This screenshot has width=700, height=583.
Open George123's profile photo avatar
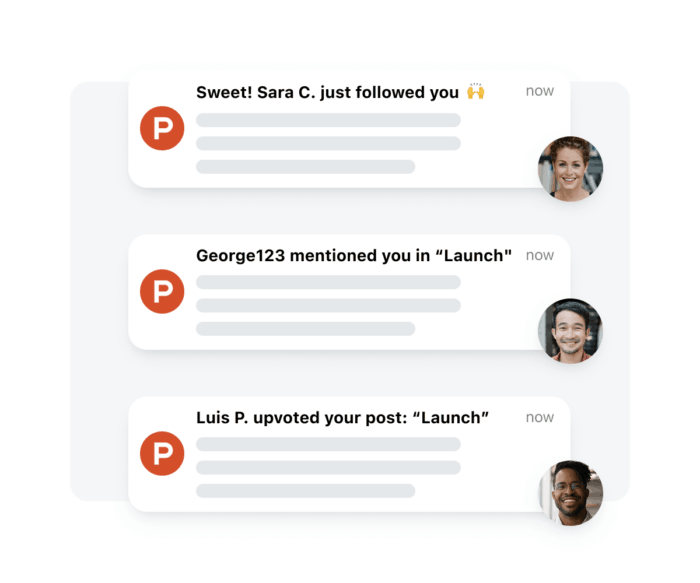pos(570,330)
